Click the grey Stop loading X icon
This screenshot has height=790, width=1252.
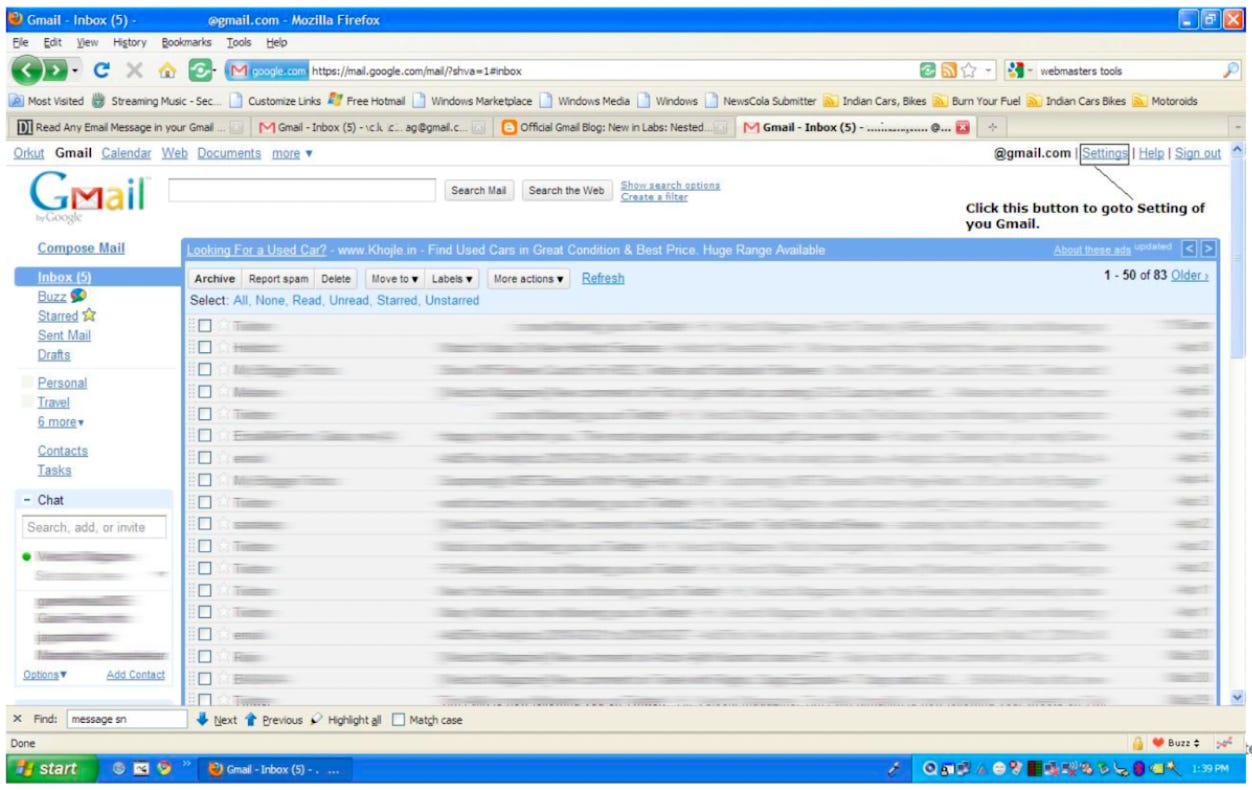tap(135, 71)
